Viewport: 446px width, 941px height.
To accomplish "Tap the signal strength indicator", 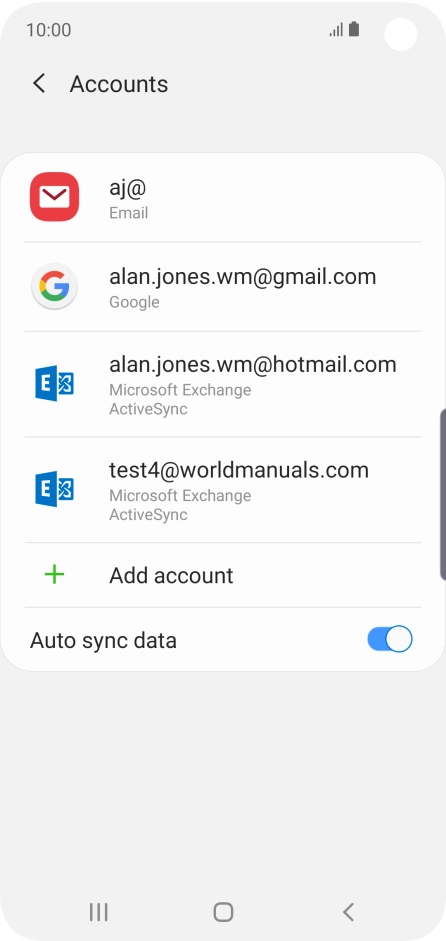I will (x=336, y=29).
